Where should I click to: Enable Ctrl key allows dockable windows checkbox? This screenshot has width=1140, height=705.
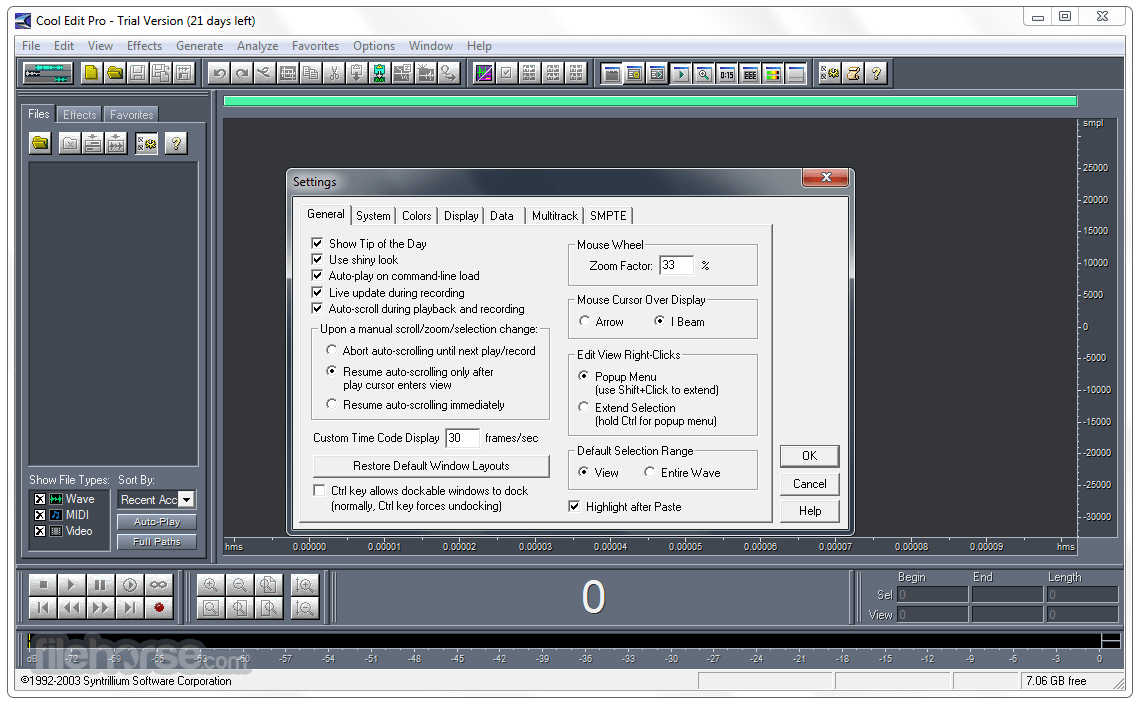click(x=318, y=491)
